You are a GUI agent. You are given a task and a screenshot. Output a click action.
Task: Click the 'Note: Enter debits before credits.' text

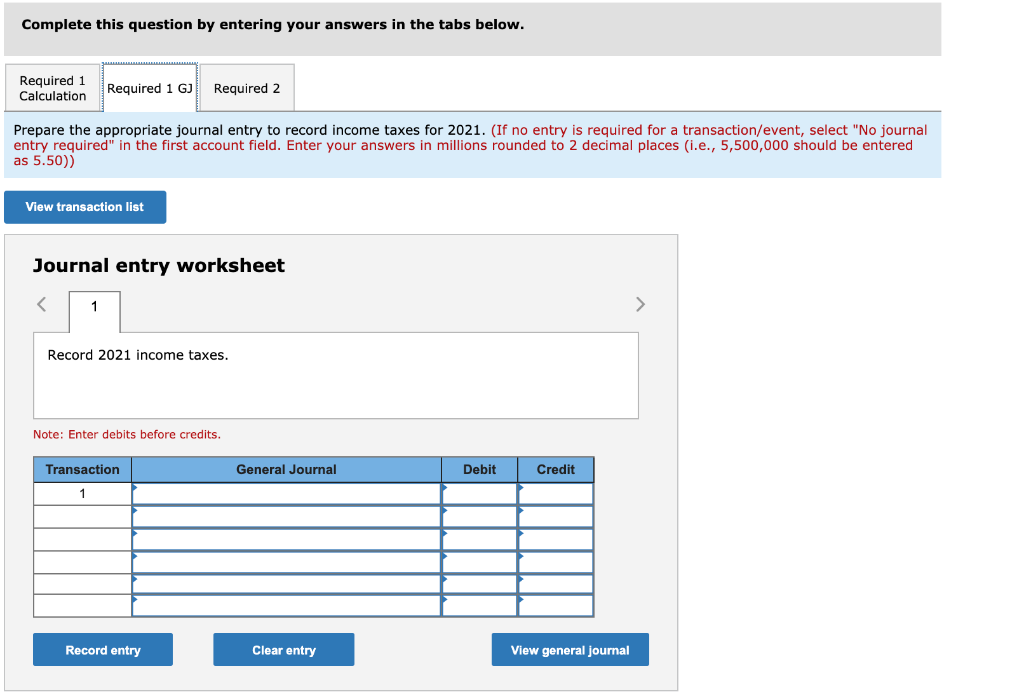(x=127, y=434)
